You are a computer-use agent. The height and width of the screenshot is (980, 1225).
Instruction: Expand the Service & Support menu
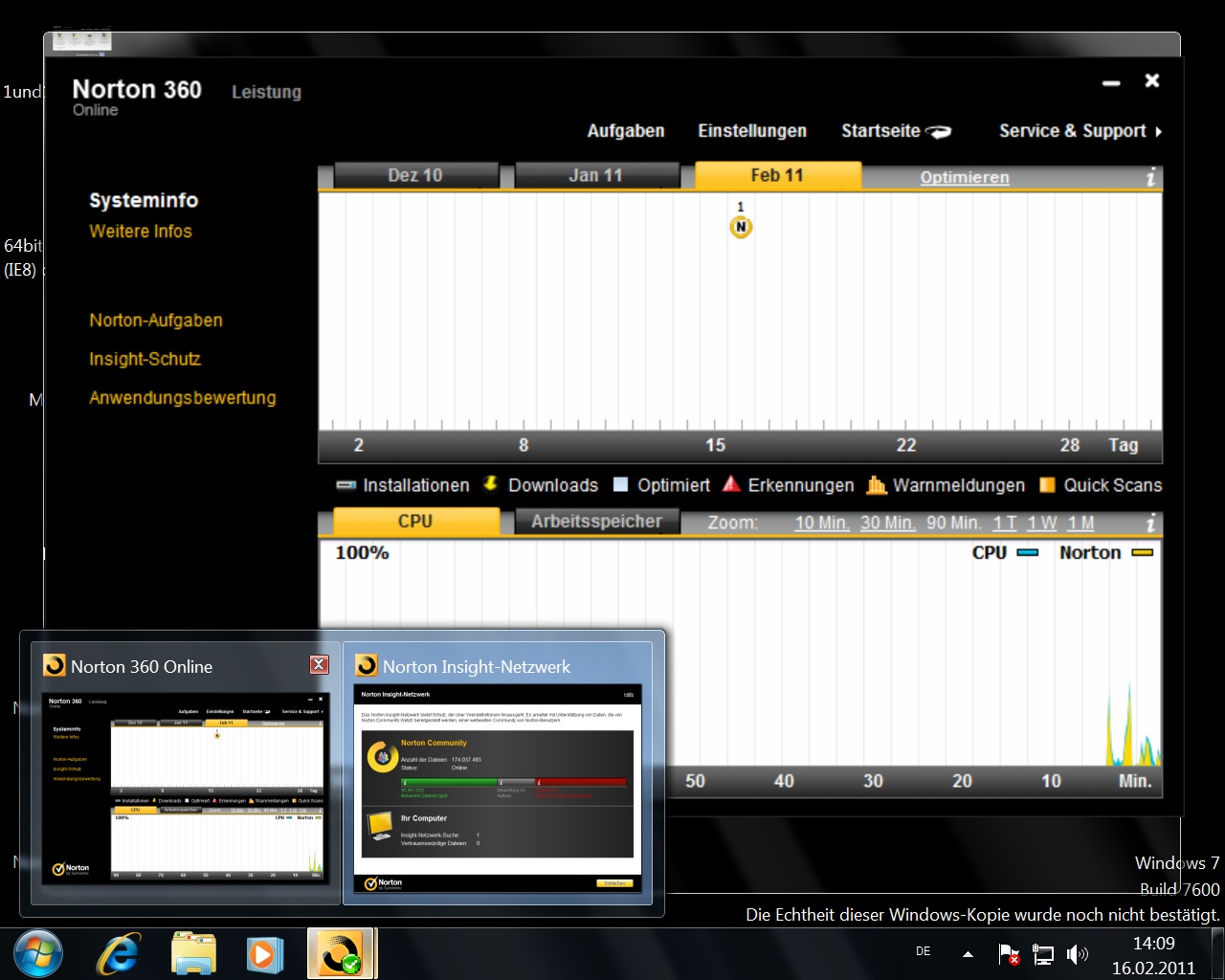click(1080, 131)
